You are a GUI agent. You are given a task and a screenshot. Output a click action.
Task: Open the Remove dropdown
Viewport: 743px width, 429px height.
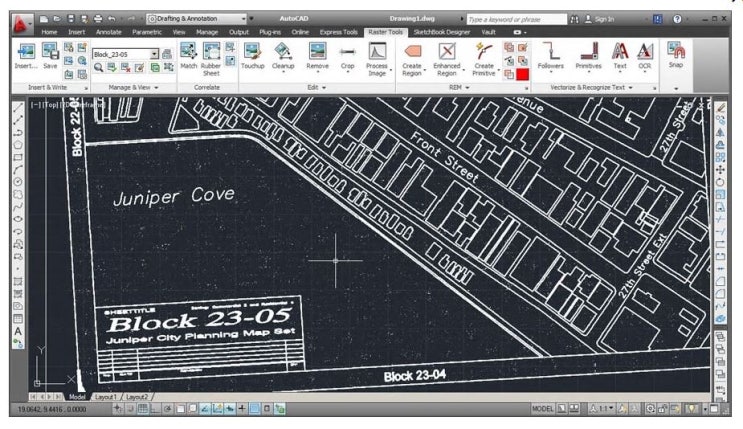pyautogui.click(x=317, y=73)
